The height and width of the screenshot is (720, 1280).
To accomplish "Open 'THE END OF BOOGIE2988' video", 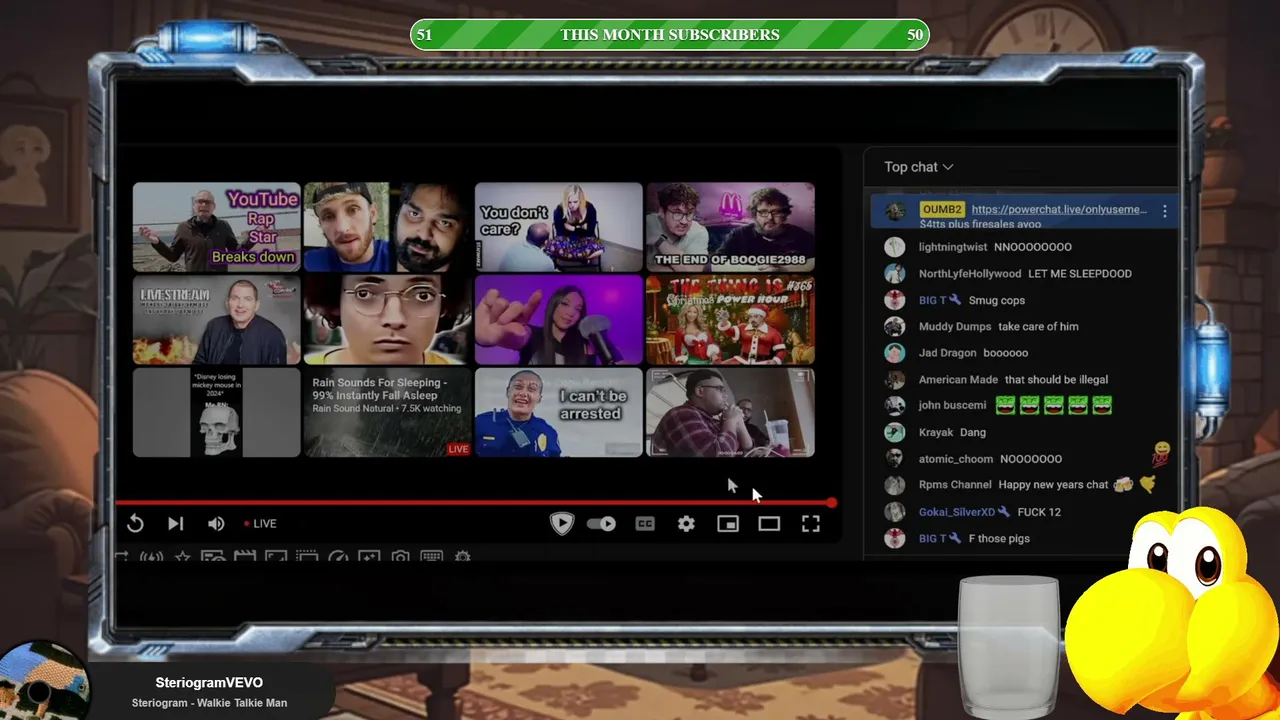I will 731,227.
